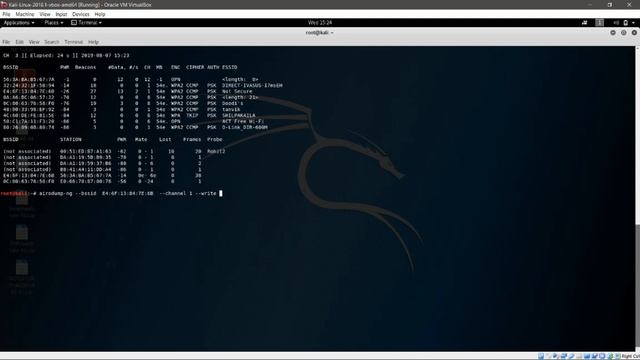Click the 'SHILPAKAILA' ESSID entry

(238, 116)
